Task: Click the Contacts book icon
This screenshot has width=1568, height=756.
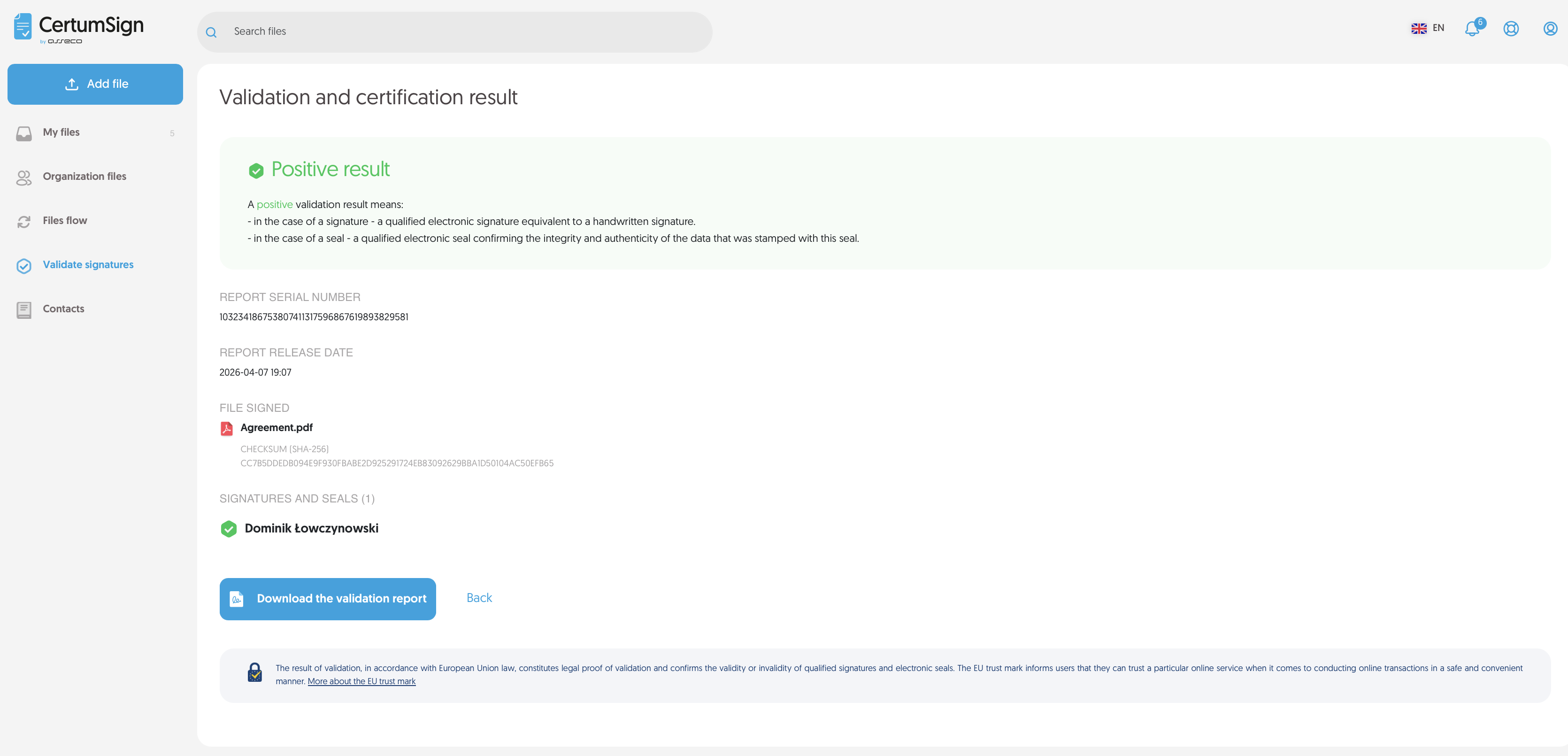Action: tap(24, 310)
